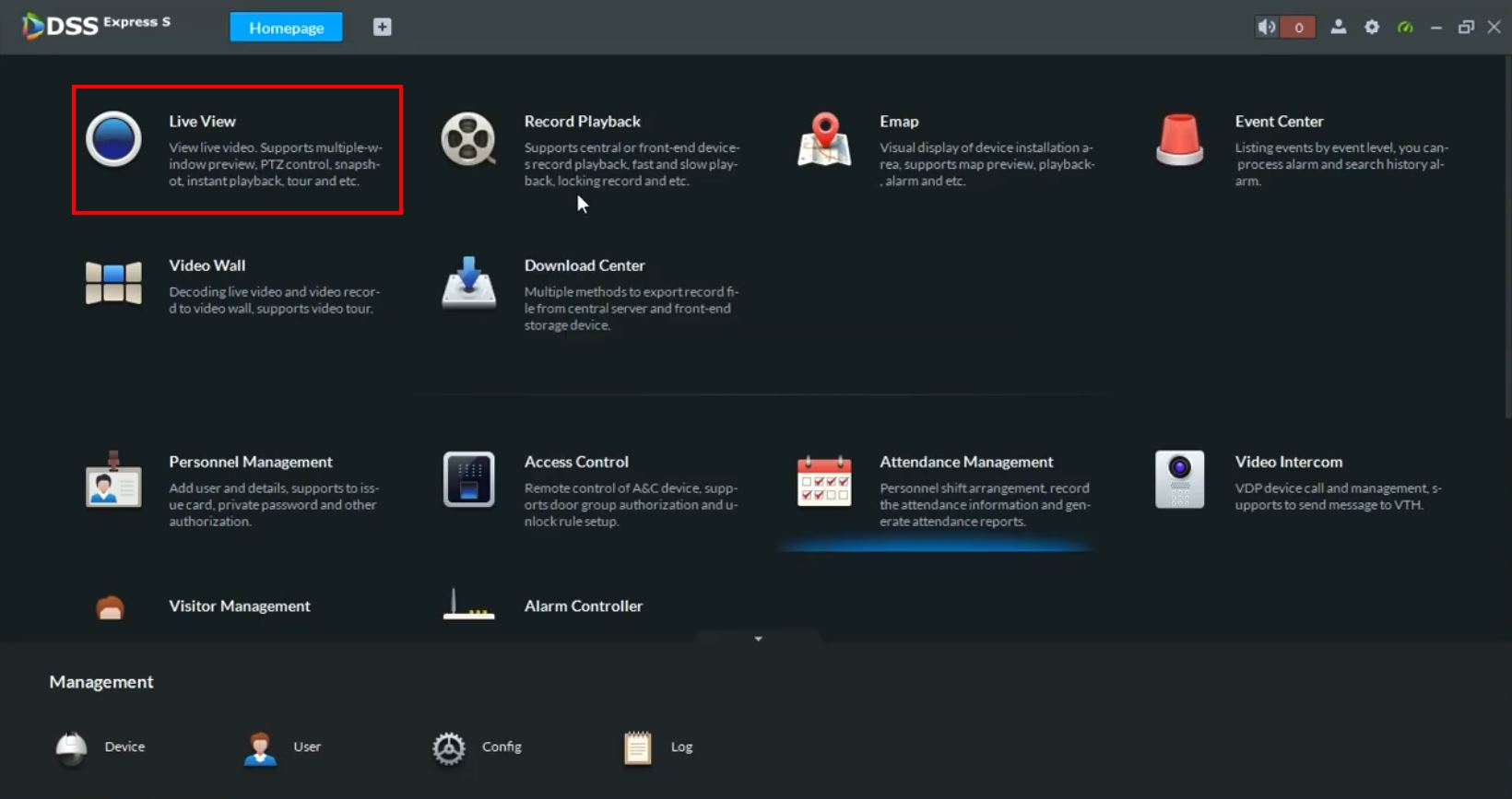
Task: Minimize the DSS Express window
Action: pos(1436,28)
